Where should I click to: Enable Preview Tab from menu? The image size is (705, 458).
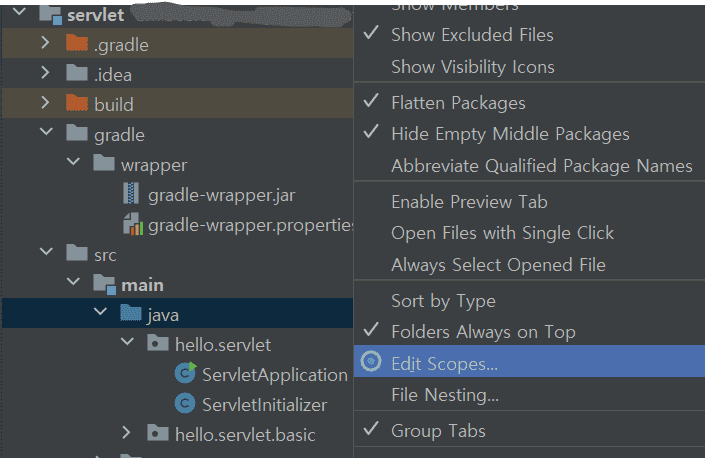(x=469, y=201)
